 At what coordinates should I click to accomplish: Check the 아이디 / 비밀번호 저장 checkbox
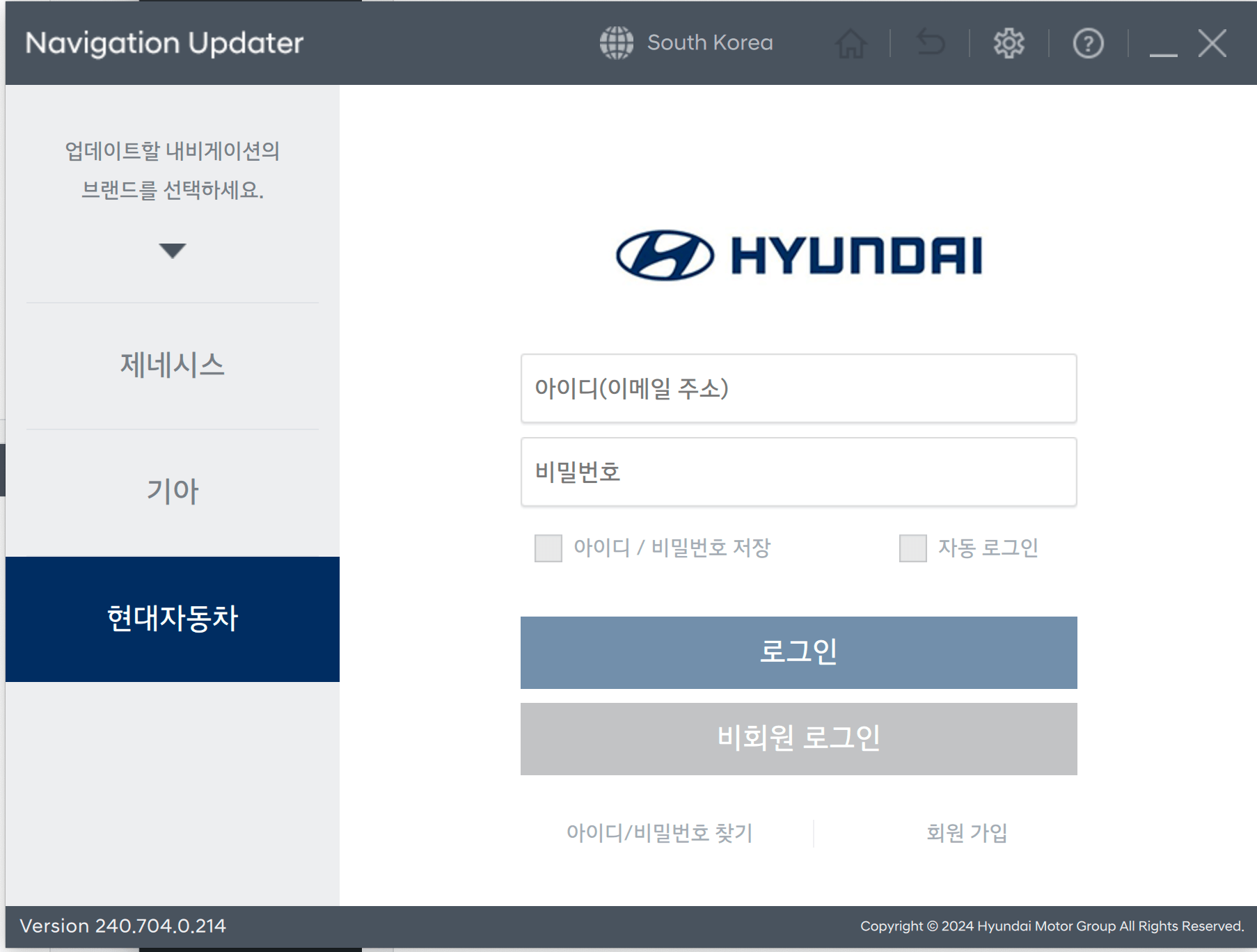tap(548, 548)
